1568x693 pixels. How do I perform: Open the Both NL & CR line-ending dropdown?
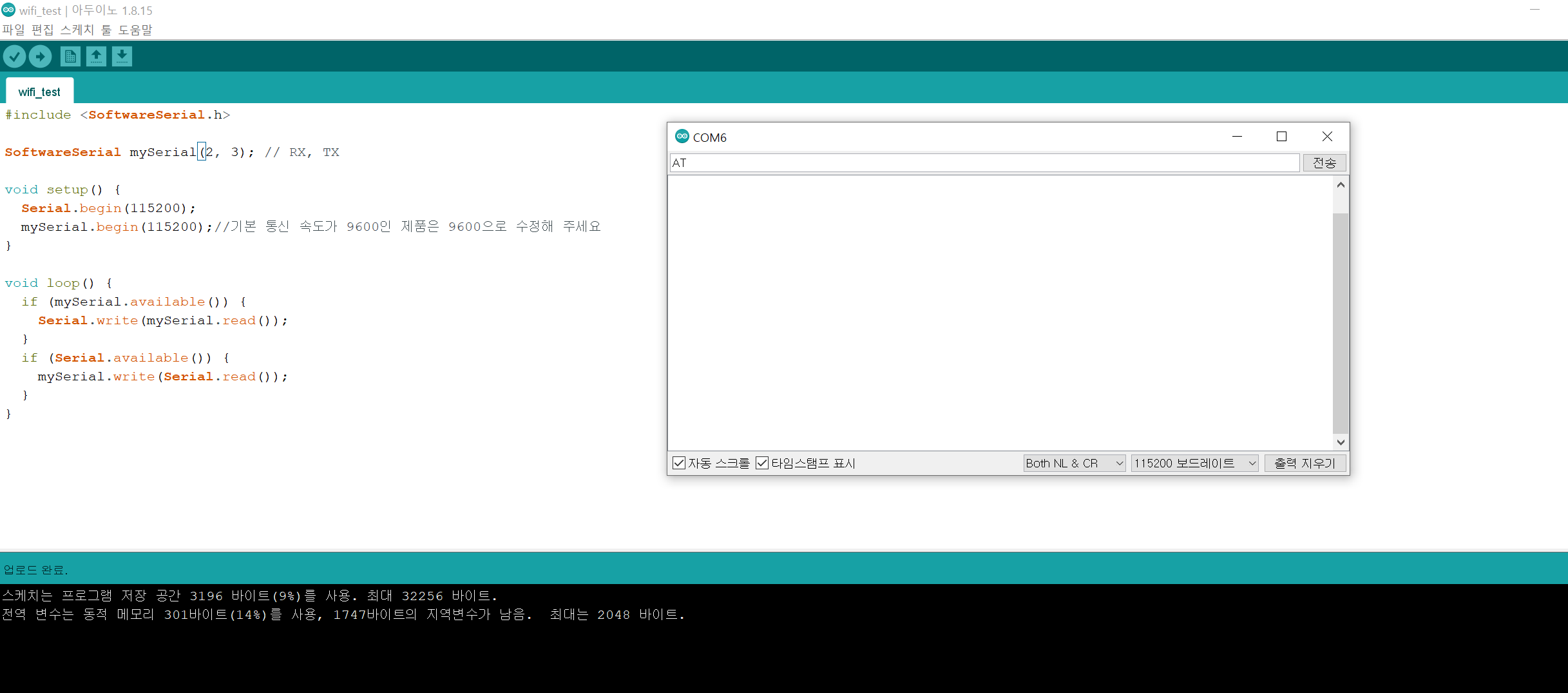[1075, 463]
